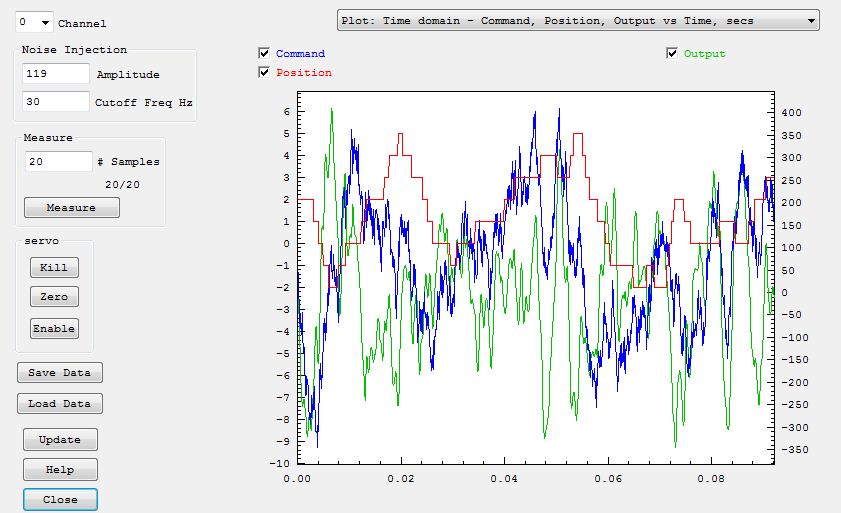Click the servo Zero button

54,297
